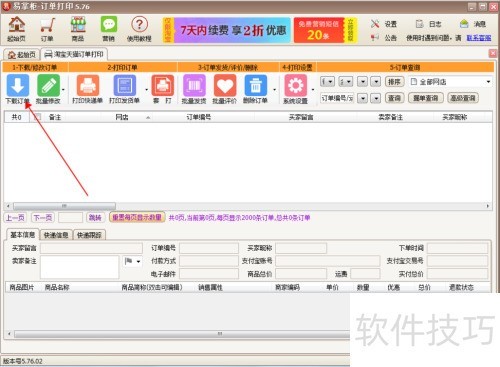Open the 商品 store icon
500x367 pixels.
(78, 29)
